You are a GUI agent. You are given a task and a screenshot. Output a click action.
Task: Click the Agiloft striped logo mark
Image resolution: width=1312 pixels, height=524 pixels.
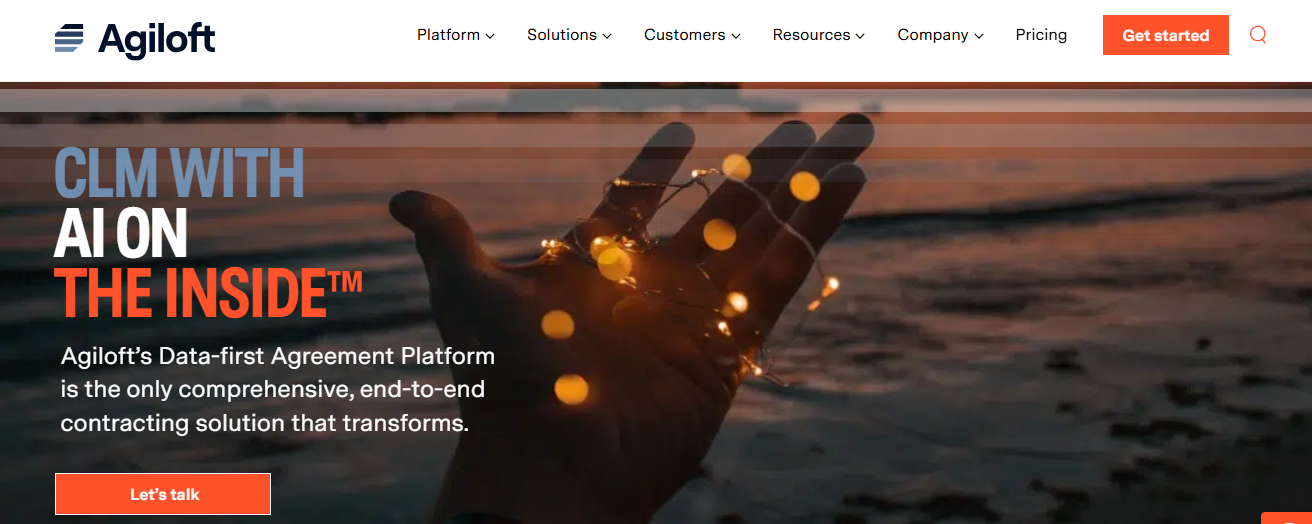(70, 38)
